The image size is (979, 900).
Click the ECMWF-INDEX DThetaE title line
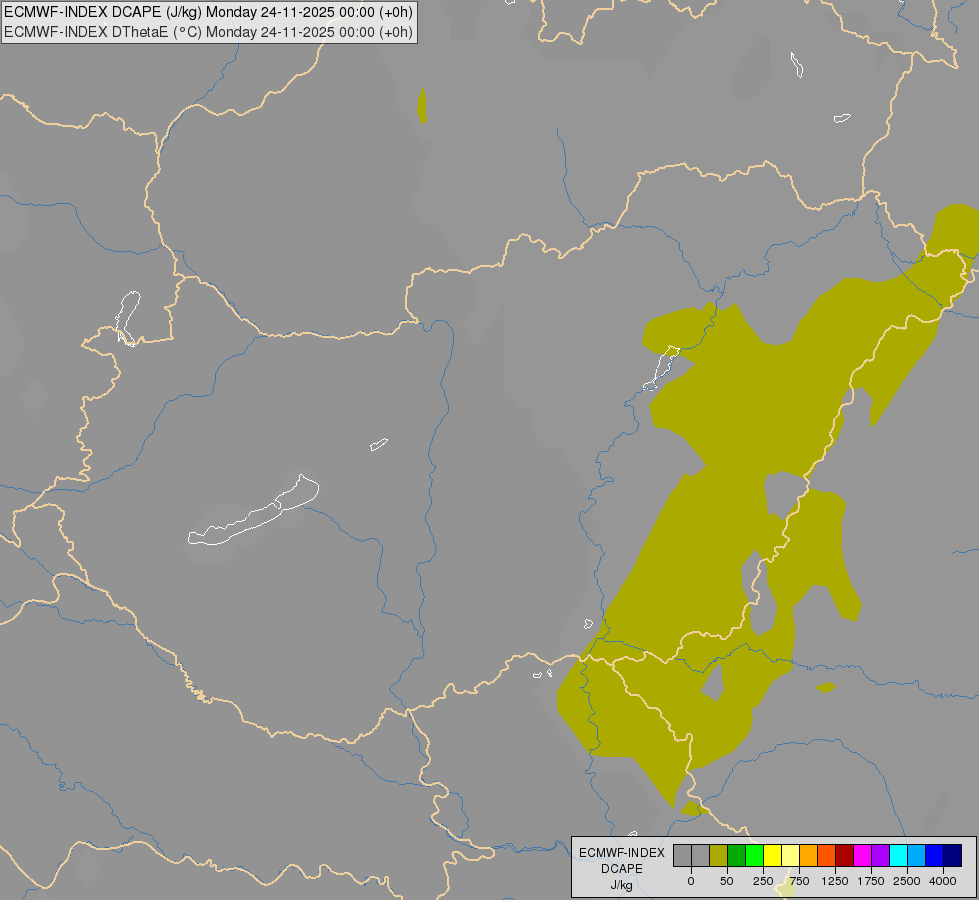click(208, 32)
